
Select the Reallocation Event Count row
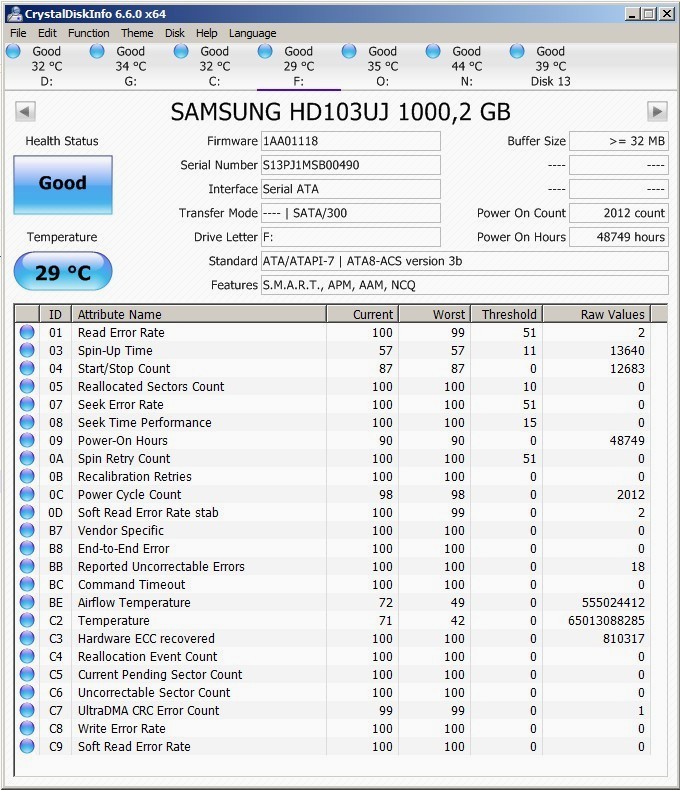[333, 656]
